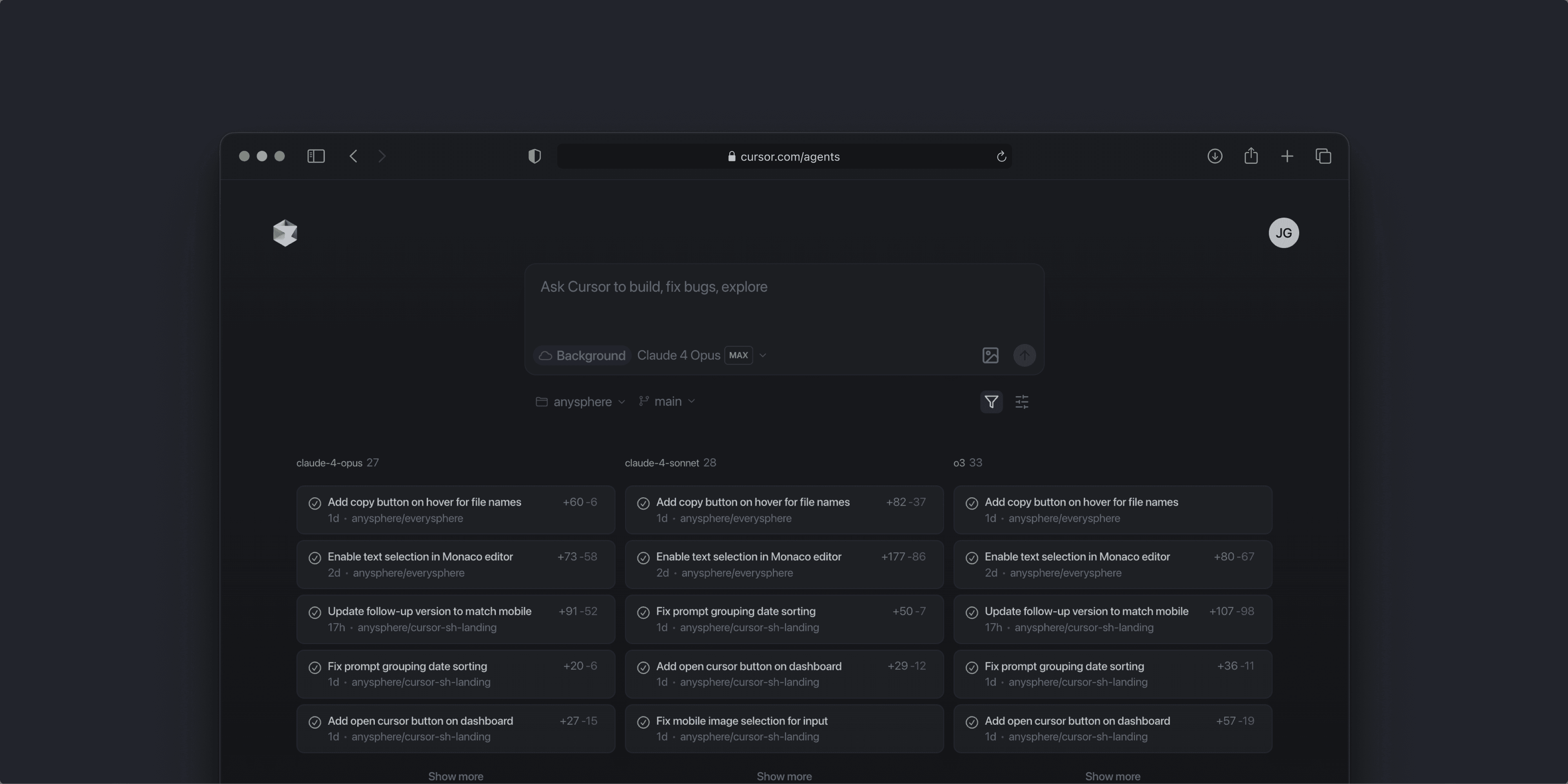Click the privacy shield icon

click(x=535, y=156)
